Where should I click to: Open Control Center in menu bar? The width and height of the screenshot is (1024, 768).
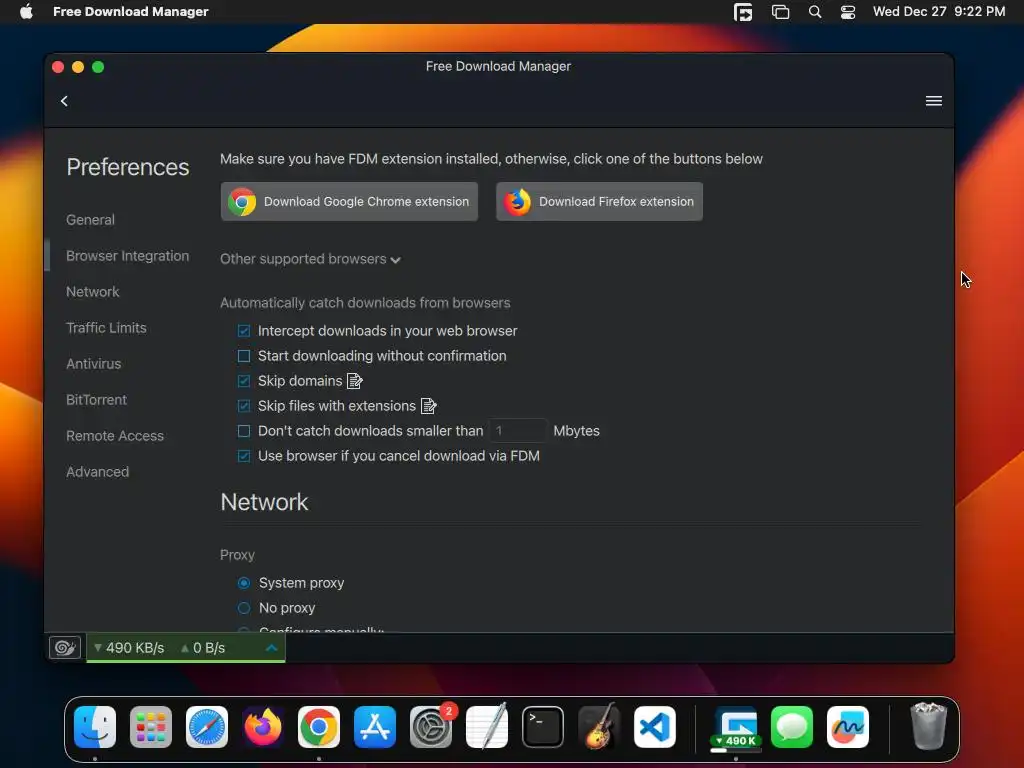(848, 12)
